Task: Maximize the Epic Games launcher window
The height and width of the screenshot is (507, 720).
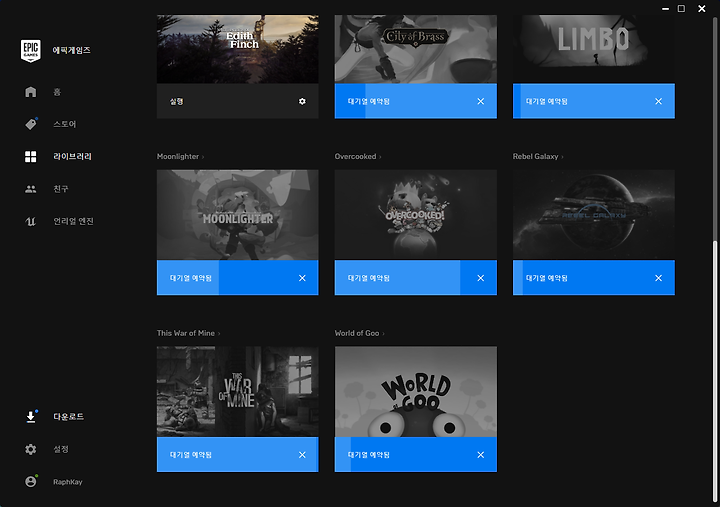Action: [x=681, y=9]
